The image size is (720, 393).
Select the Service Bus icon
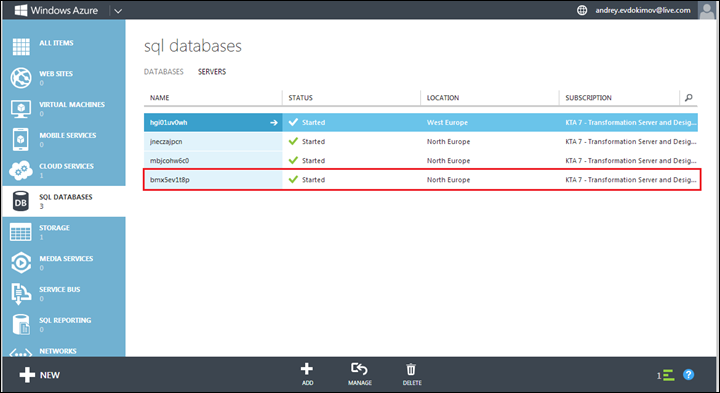[21, 294]
